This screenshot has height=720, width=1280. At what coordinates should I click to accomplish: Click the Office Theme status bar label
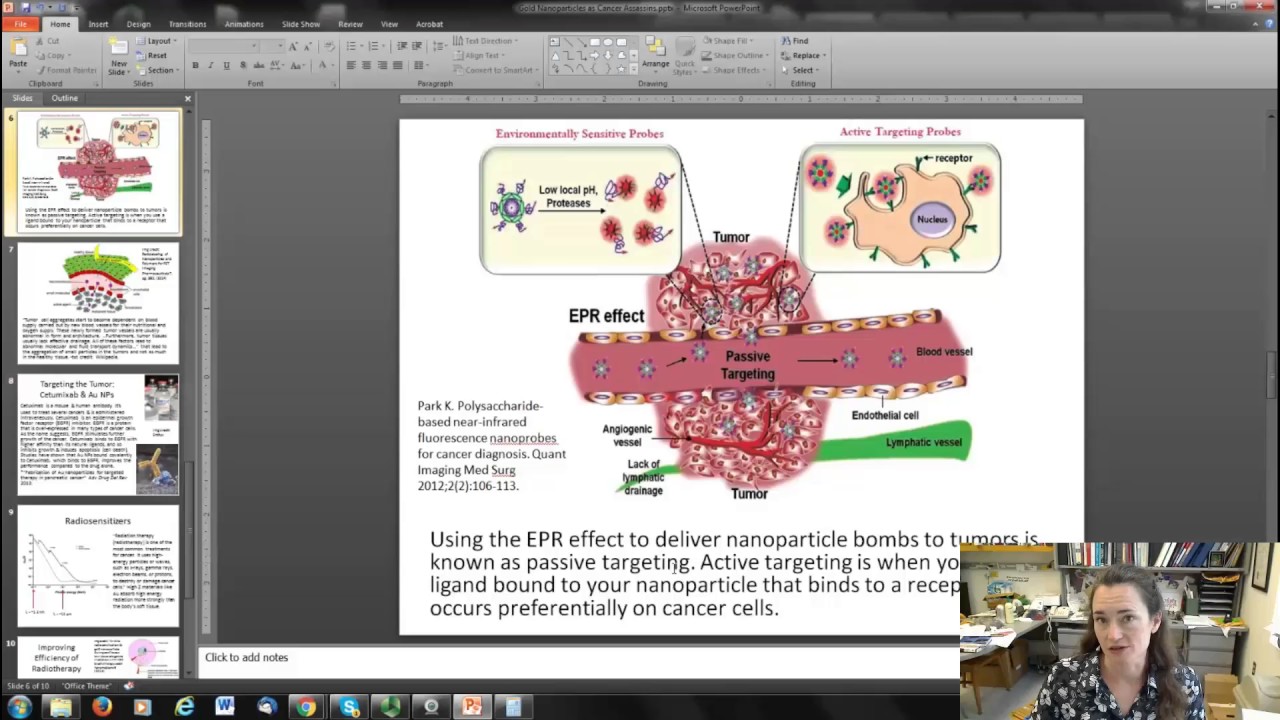coord(86,686)
